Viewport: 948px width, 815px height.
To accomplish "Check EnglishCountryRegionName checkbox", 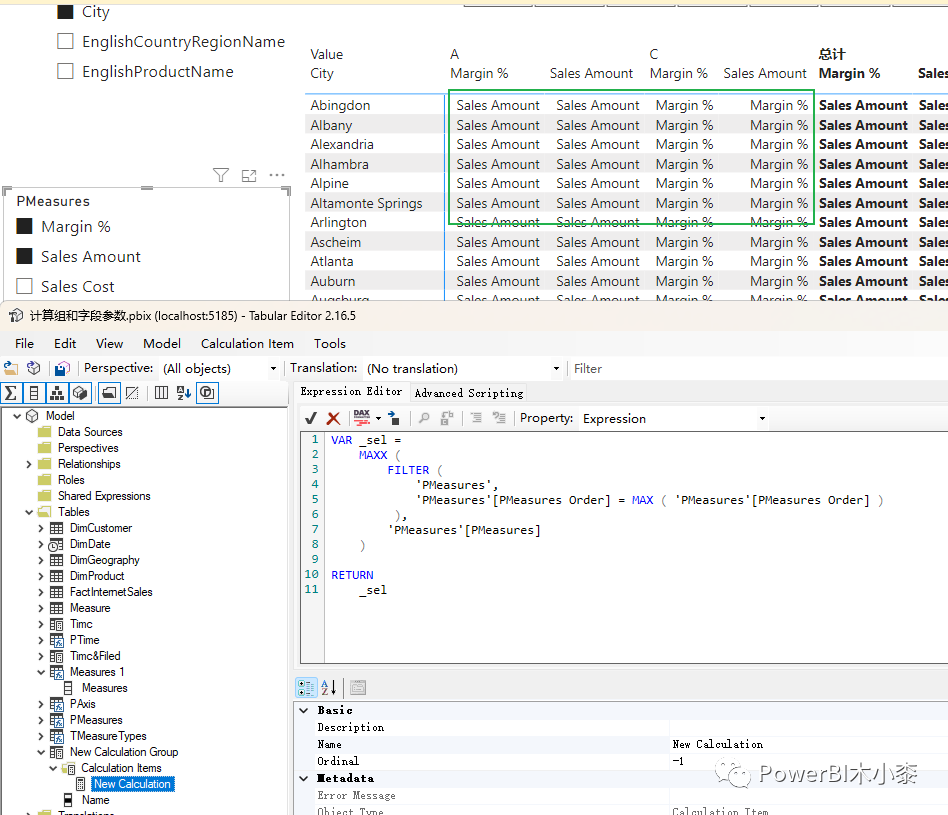I will click(x=65, y=41).
